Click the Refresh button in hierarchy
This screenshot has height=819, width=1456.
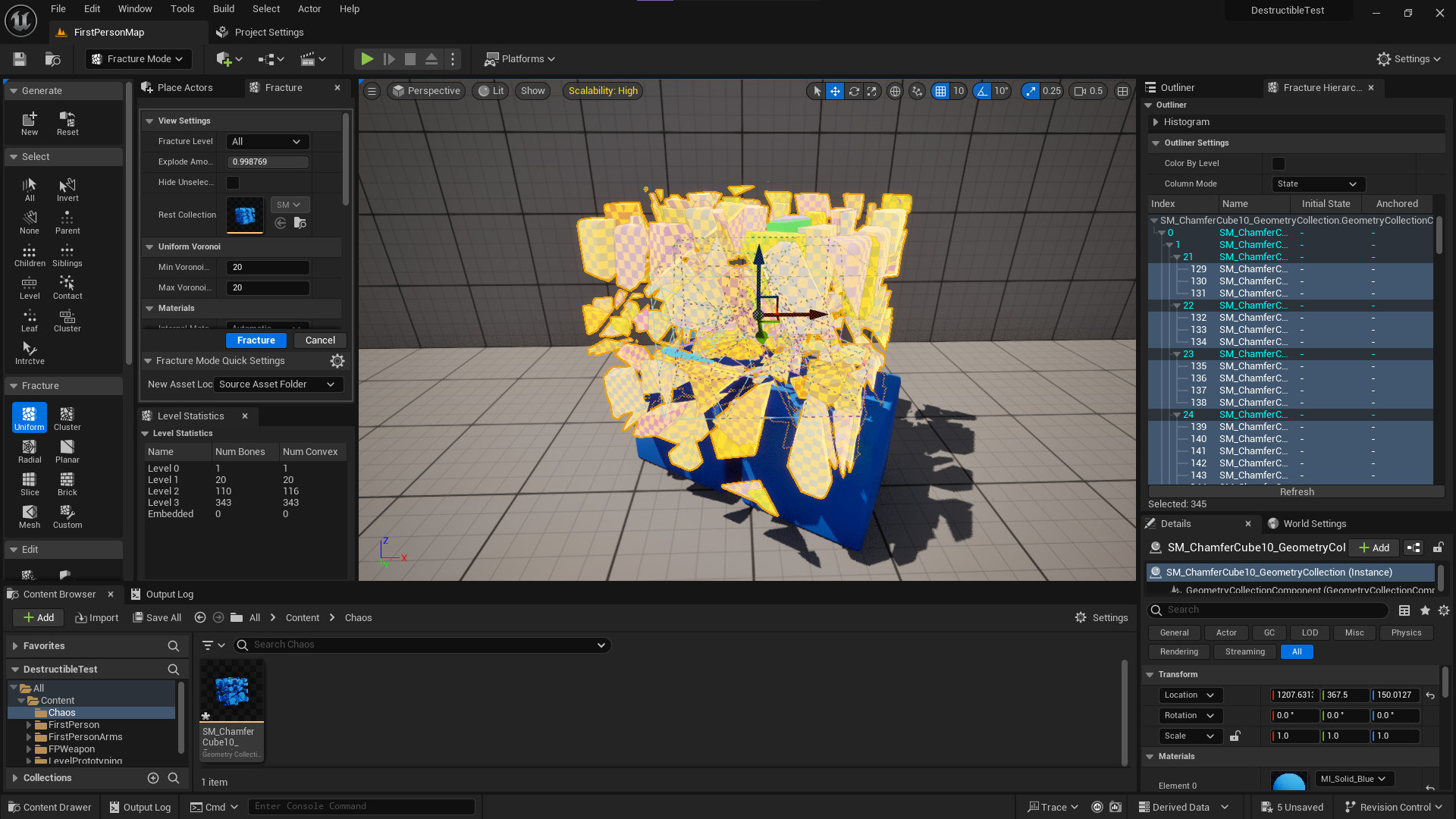tap(1297, 492)
